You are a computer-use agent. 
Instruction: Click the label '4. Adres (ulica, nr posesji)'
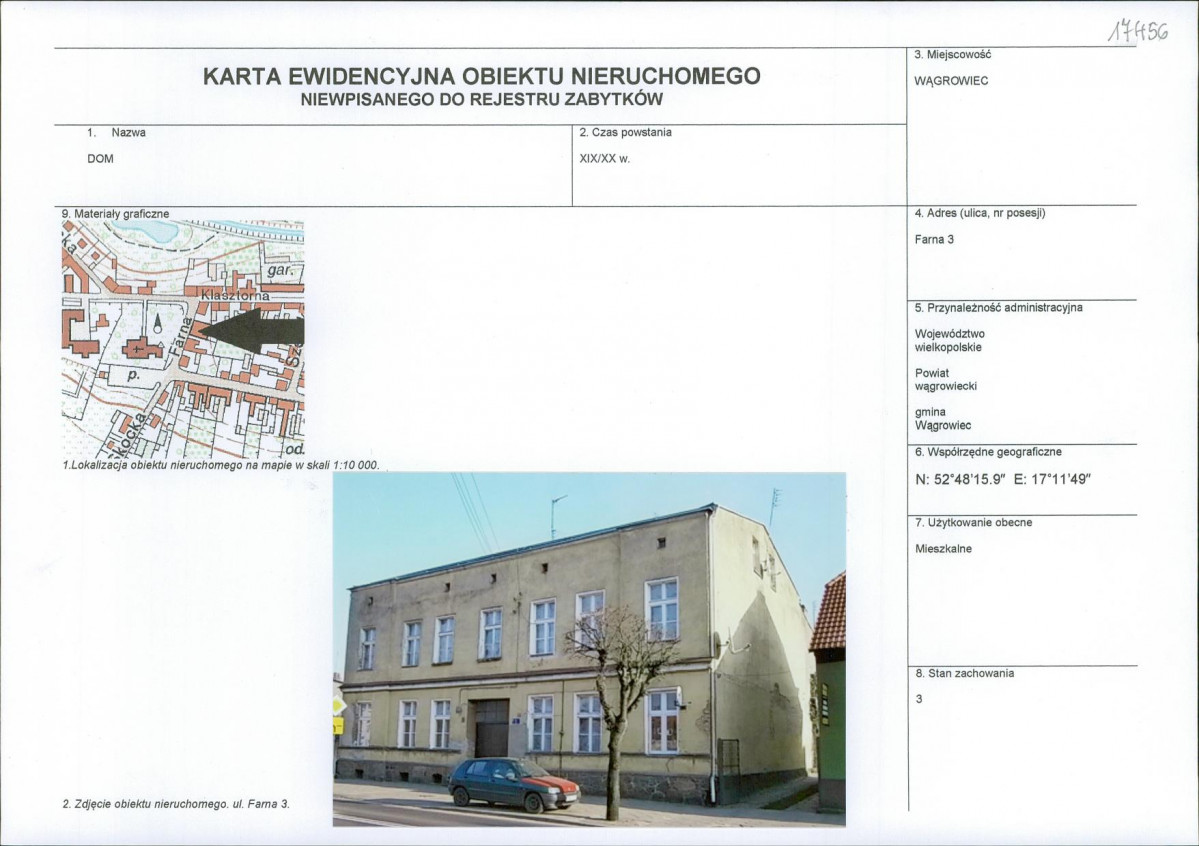coord(980,213)
